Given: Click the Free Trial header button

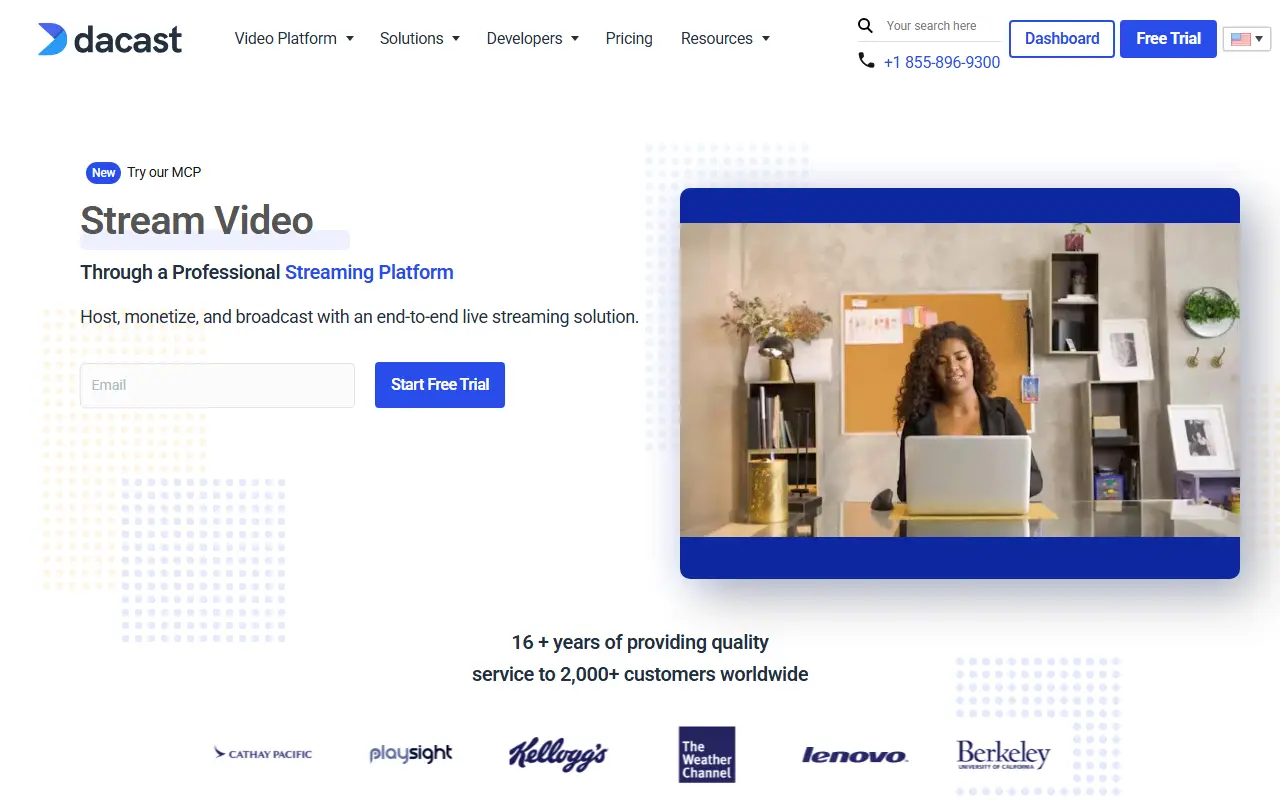Looking at the screenshot, I should (x=1168, y=39).
